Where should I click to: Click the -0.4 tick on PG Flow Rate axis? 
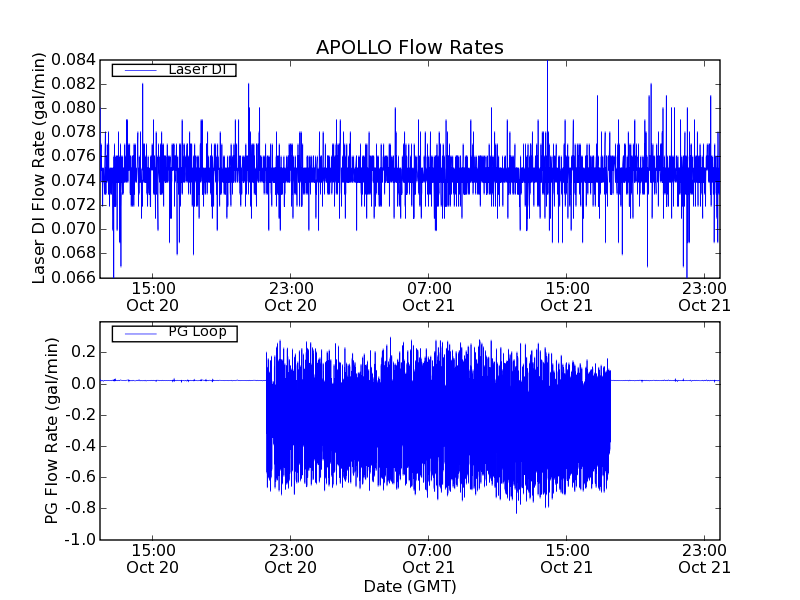click(80, 446)
